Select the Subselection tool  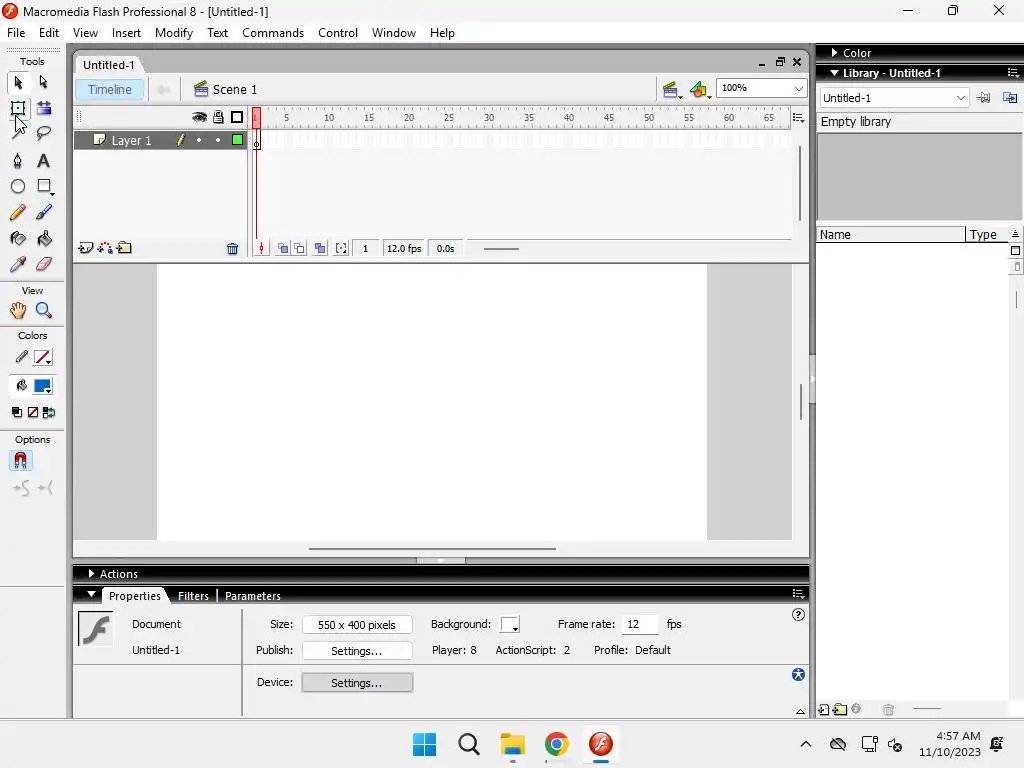(x=43, y=82)
